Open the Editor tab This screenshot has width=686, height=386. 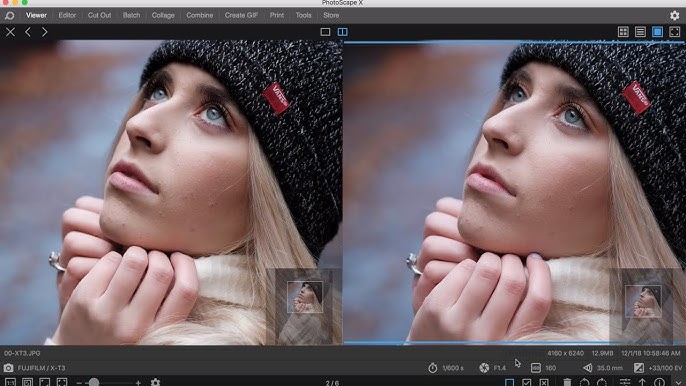[67, 15]
